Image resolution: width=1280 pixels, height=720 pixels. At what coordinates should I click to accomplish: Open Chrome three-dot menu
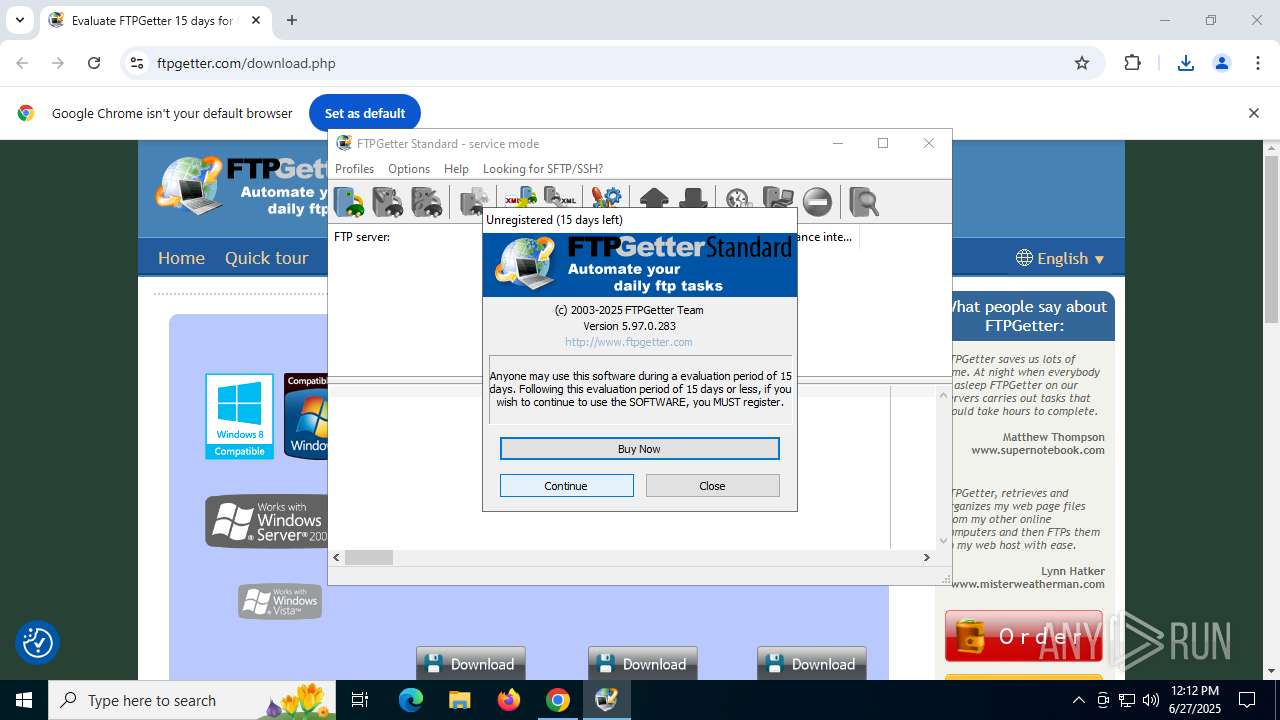tap(1258, 63)
